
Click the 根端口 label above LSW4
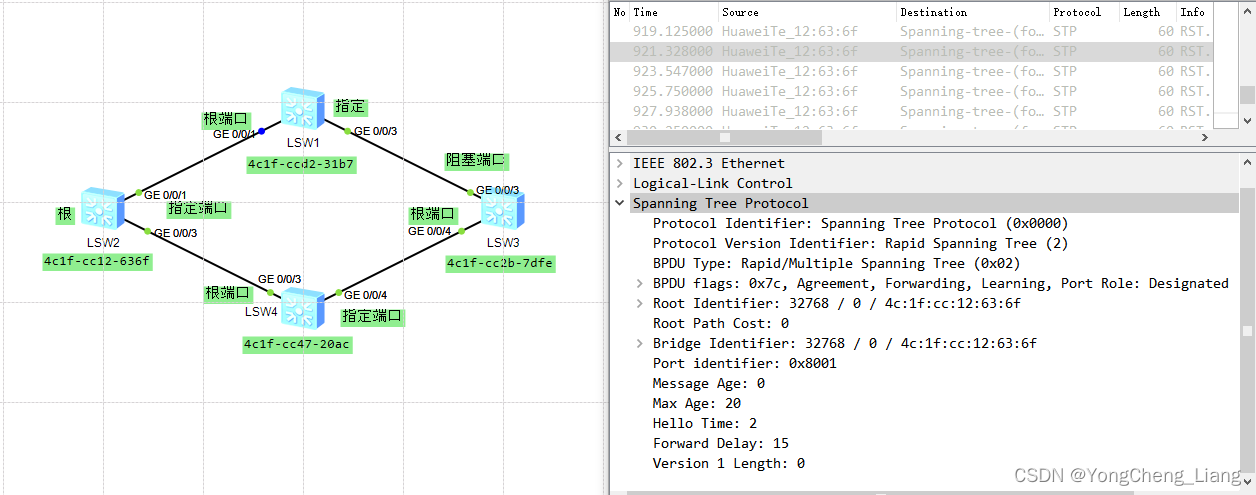tap(228, 293)
